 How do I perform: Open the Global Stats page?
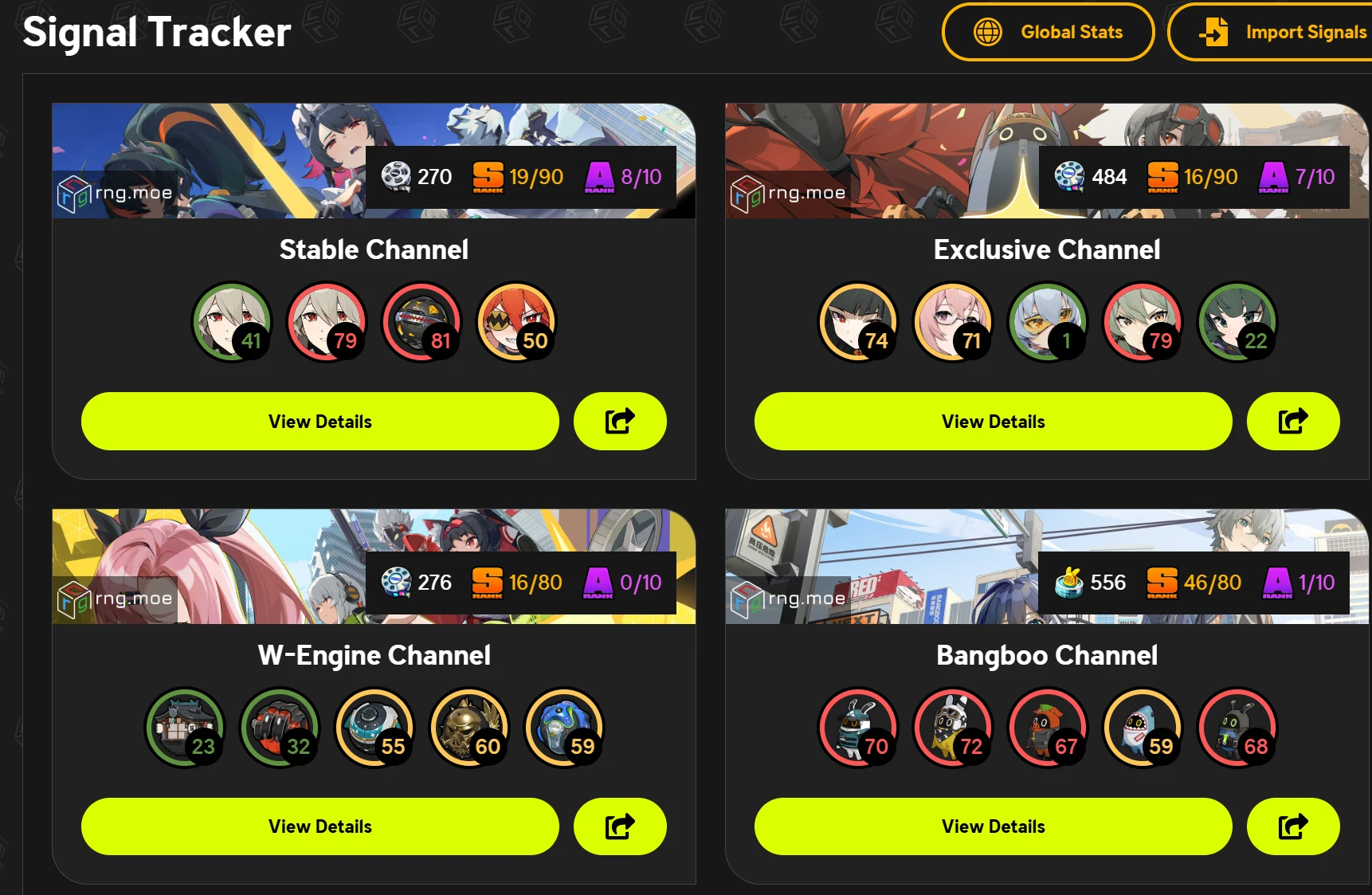click(1048, 32)
